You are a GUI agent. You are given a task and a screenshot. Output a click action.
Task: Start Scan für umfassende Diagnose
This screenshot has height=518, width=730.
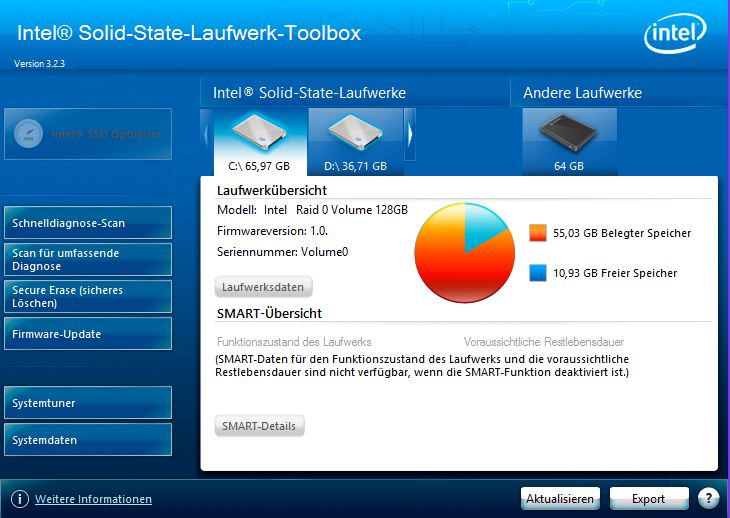(88, 260)
